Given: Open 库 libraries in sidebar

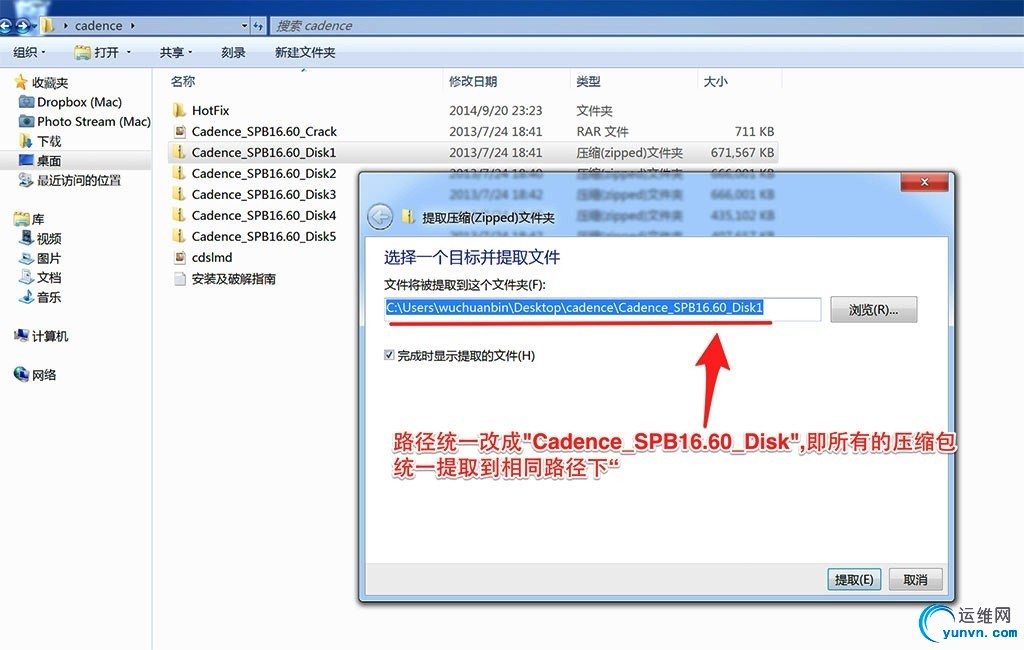Looking at the screenshot, I should click(x=29, y=219).
